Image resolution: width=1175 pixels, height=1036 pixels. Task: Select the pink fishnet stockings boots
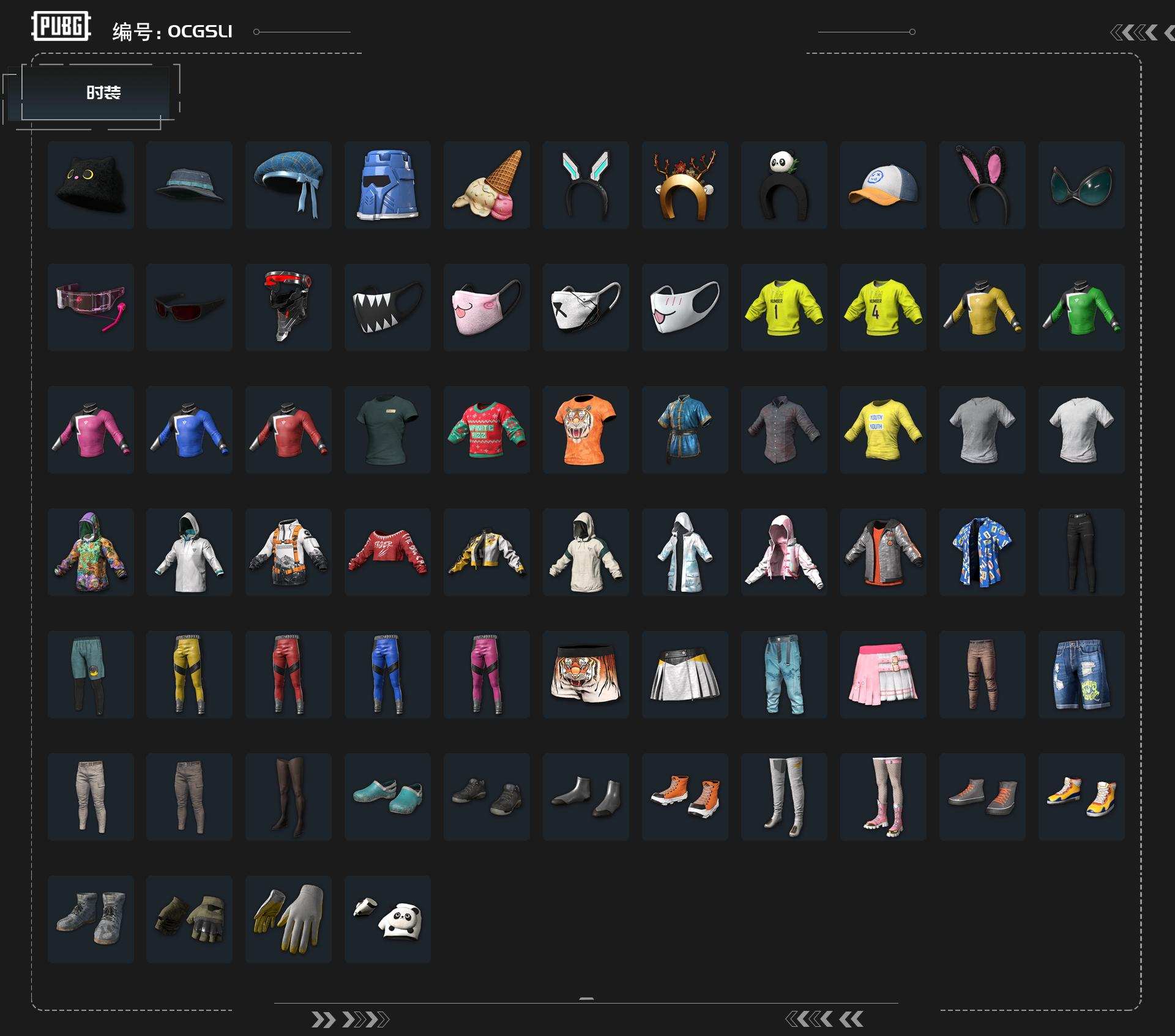coord(883,797)
